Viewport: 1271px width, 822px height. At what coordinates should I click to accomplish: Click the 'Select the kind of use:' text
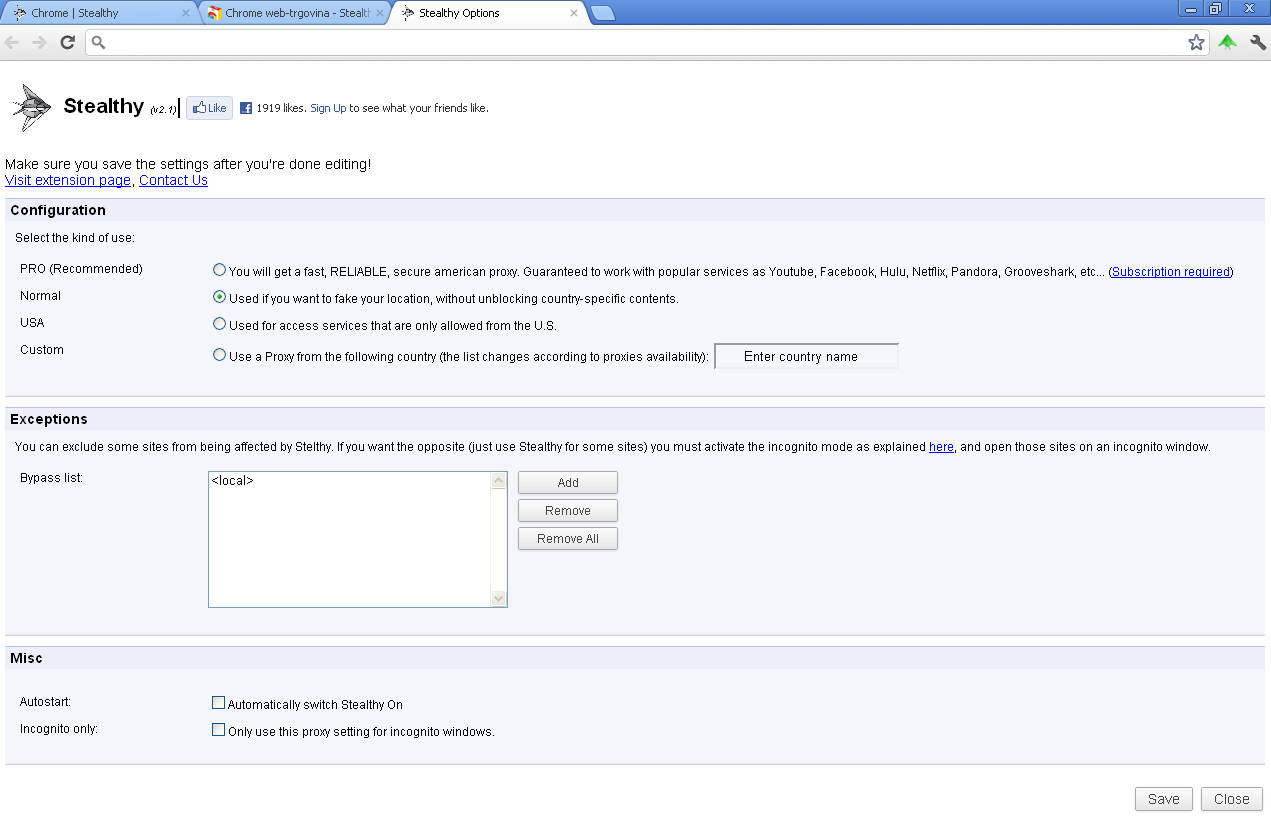(x=75, y=238)
